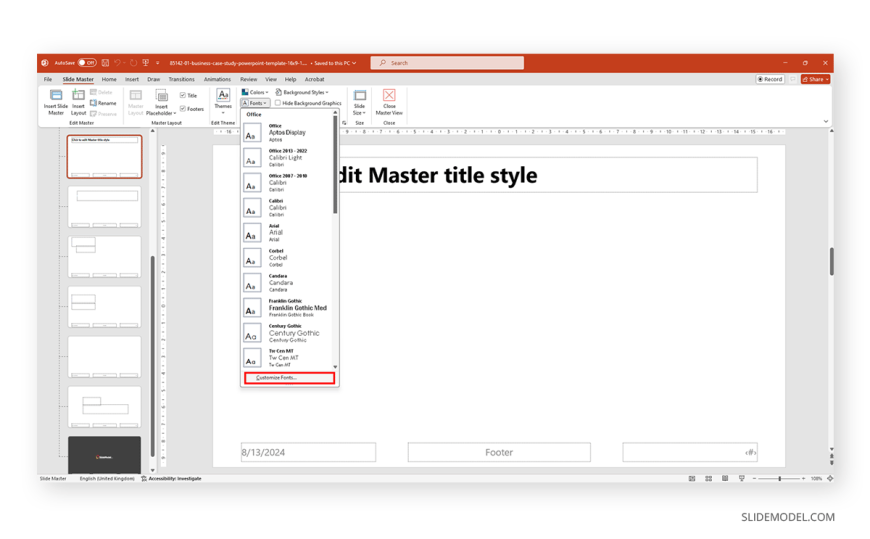Switch to the View tab

271,79
